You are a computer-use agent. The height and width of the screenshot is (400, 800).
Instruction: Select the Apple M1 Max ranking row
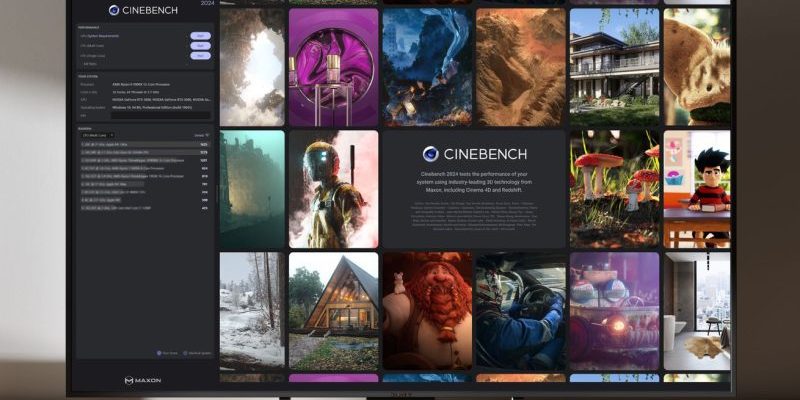pos(145,184)
